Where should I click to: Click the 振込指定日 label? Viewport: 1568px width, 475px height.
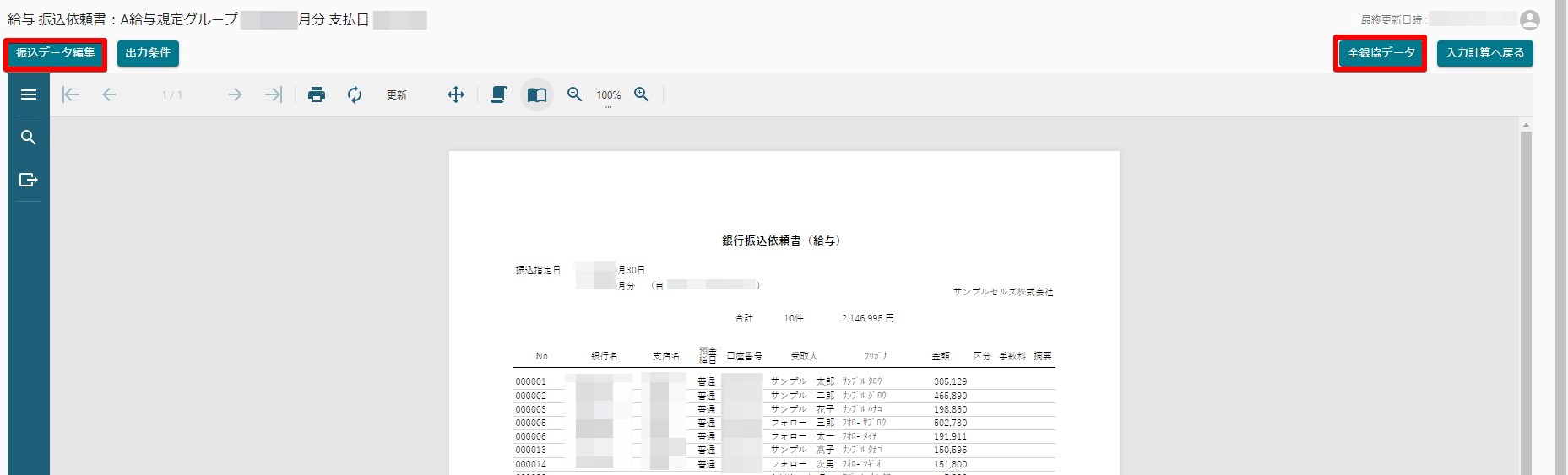(538, 270)
